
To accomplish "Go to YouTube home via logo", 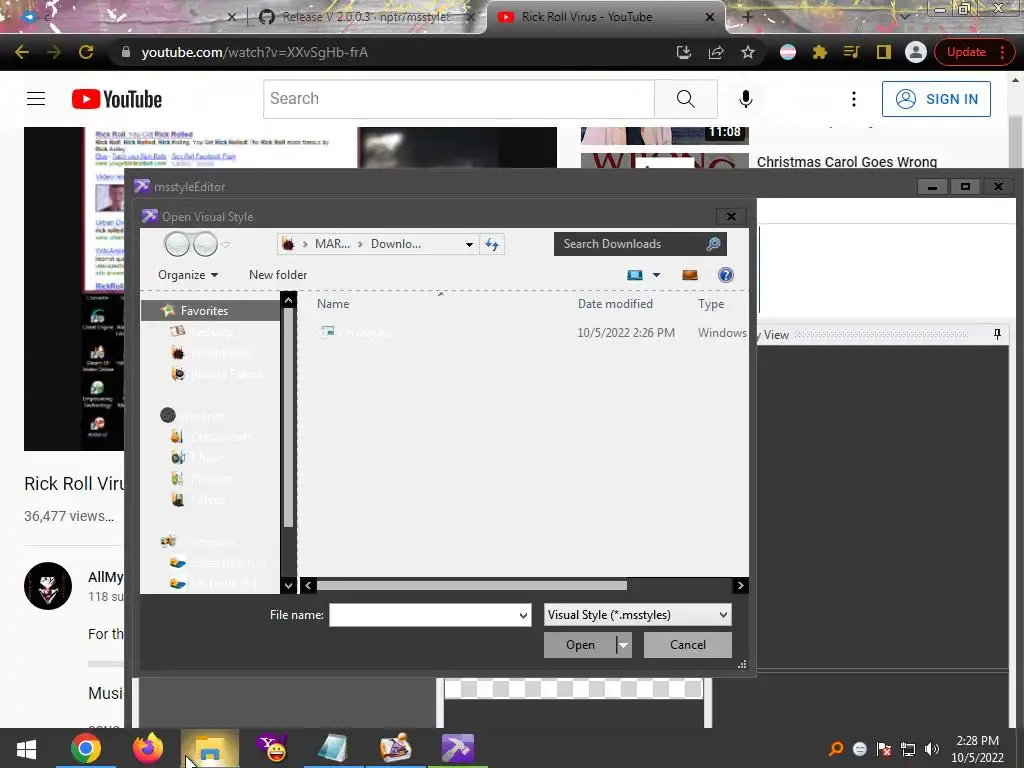I will click(117, 99).
